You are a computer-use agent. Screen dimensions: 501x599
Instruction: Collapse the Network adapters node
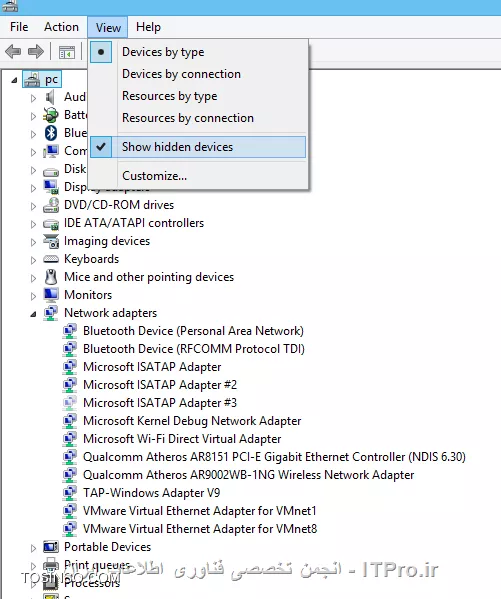point(33,314)
